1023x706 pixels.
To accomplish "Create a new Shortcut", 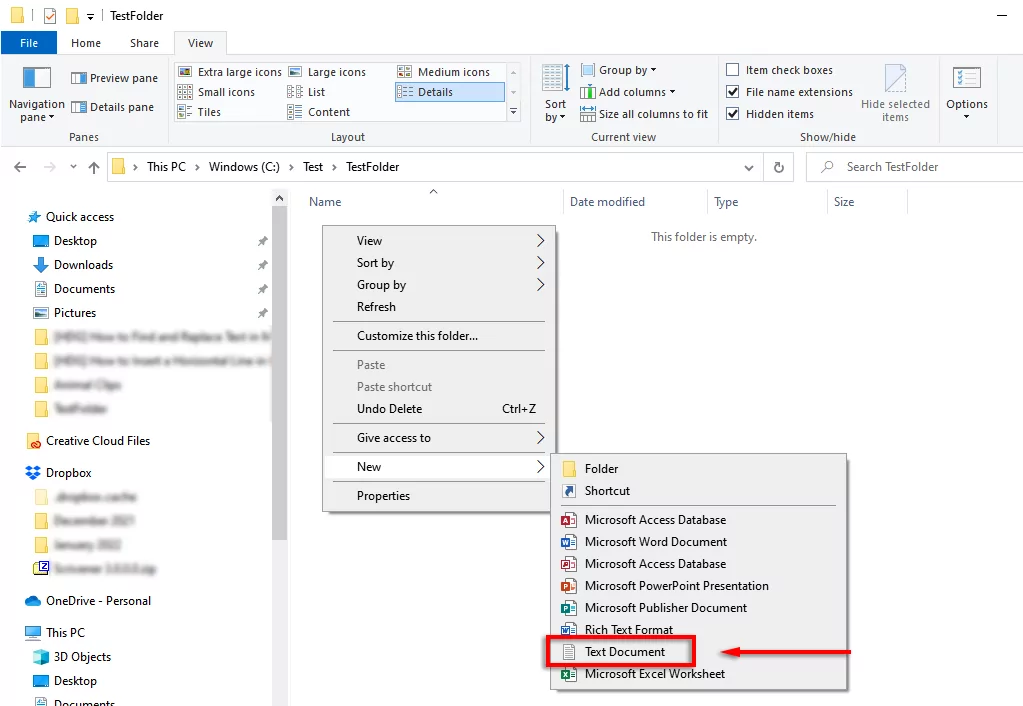I will coord(699,491).
